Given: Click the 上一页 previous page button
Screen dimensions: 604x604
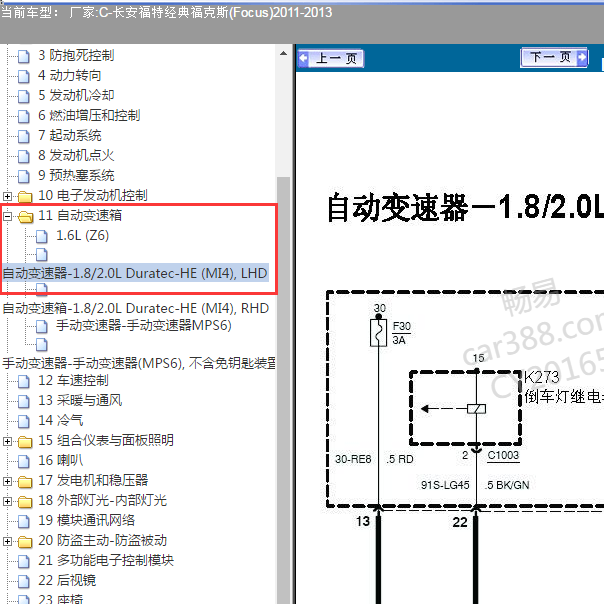Looking at the screenshot, I should pyautogui.click(x=331, y=59).
